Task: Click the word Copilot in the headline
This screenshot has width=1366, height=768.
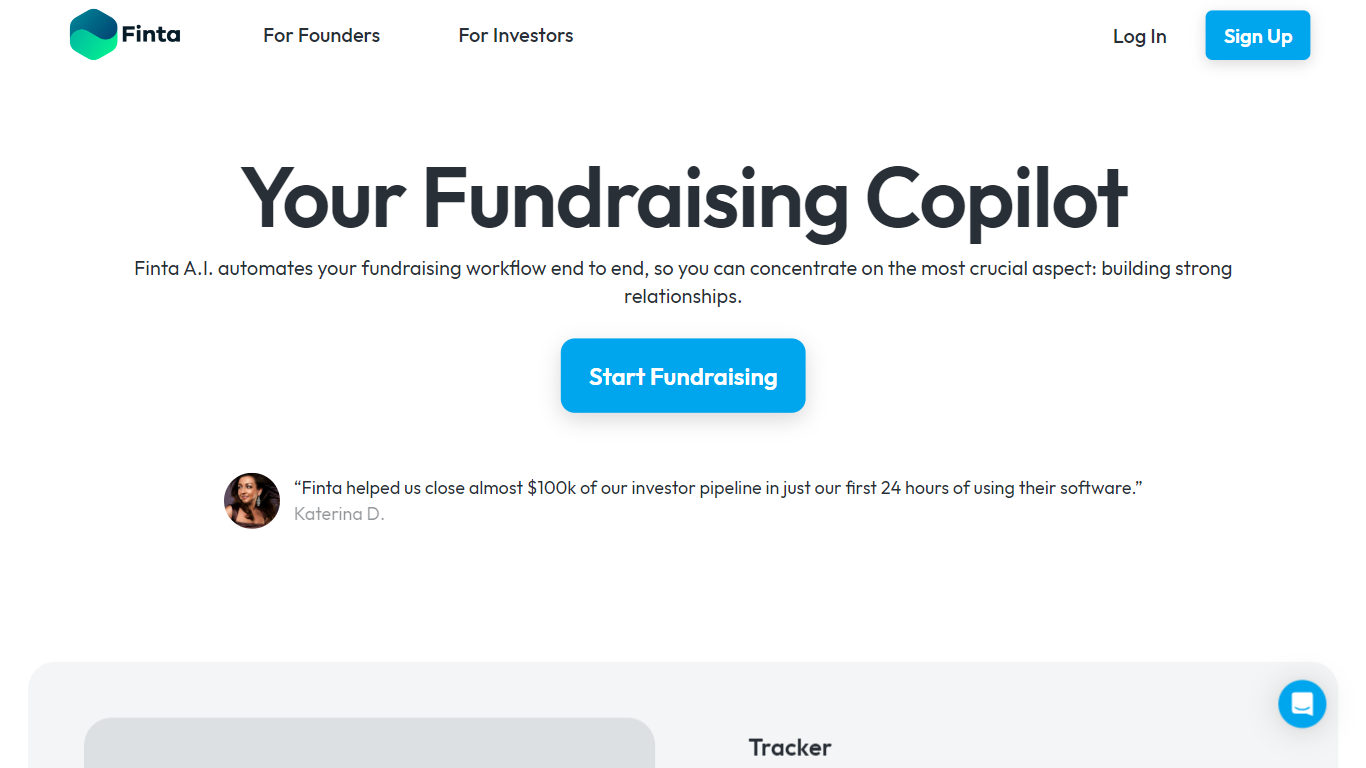Action: tap(996, 198)
